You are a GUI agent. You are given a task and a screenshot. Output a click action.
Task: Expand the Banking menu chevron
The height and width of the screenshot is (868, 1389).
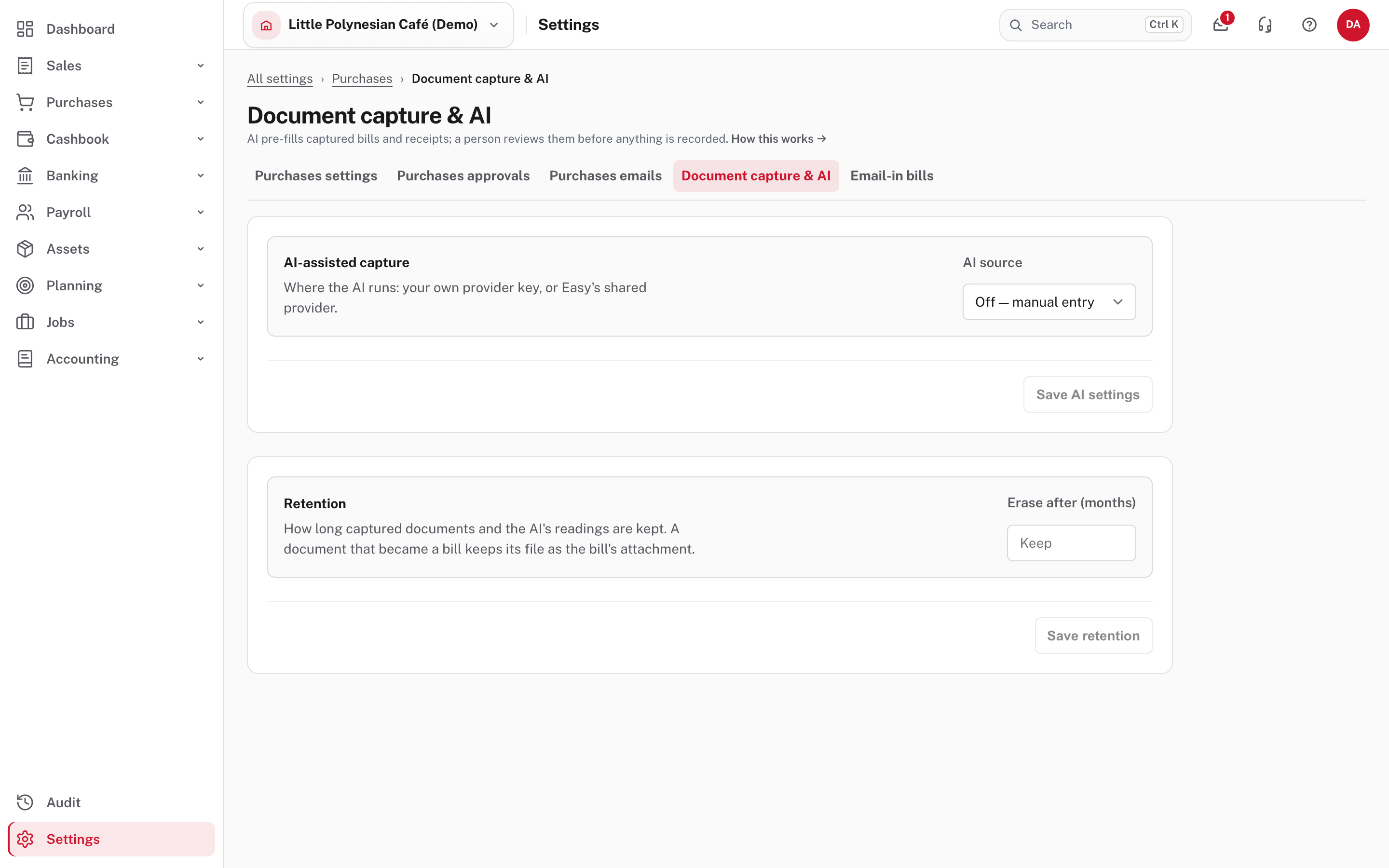200,176
